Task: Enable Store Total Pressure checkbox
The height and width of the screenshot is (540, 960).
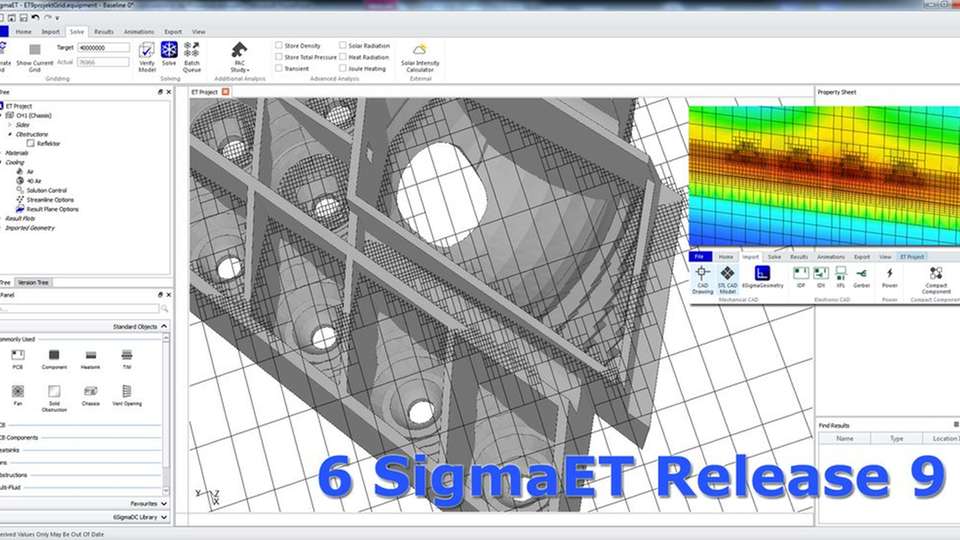Action: [279, 57]
